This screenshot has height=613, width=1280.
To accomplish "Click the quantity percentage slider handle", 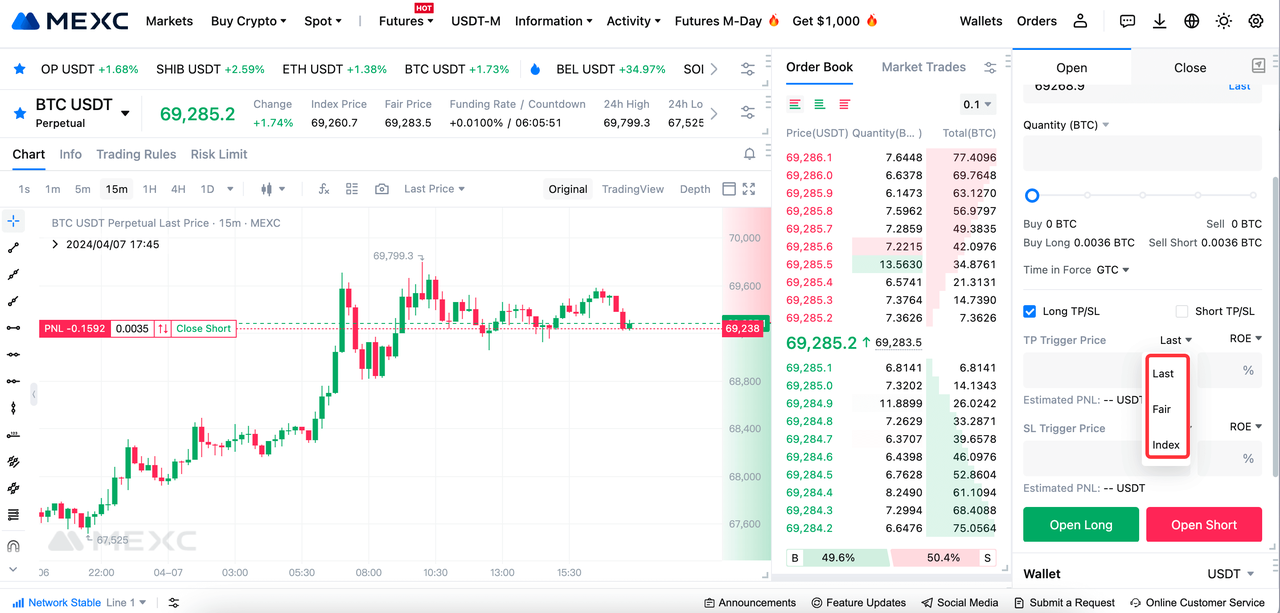I will pos(1032,196).
